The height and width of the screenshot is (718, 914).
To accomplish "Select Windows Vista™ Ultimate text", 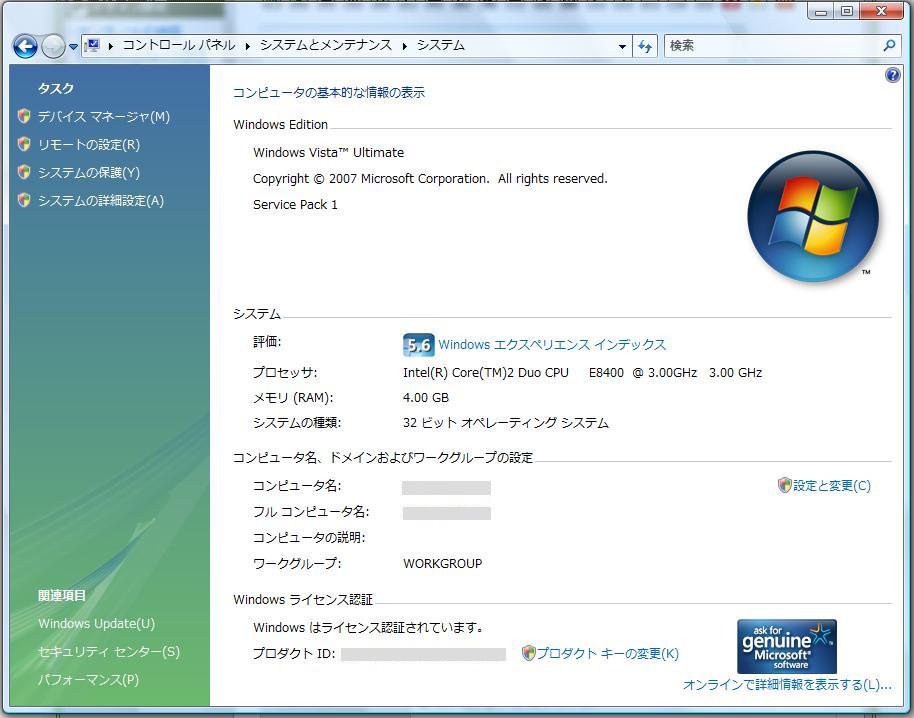I will tap(328, 153).
